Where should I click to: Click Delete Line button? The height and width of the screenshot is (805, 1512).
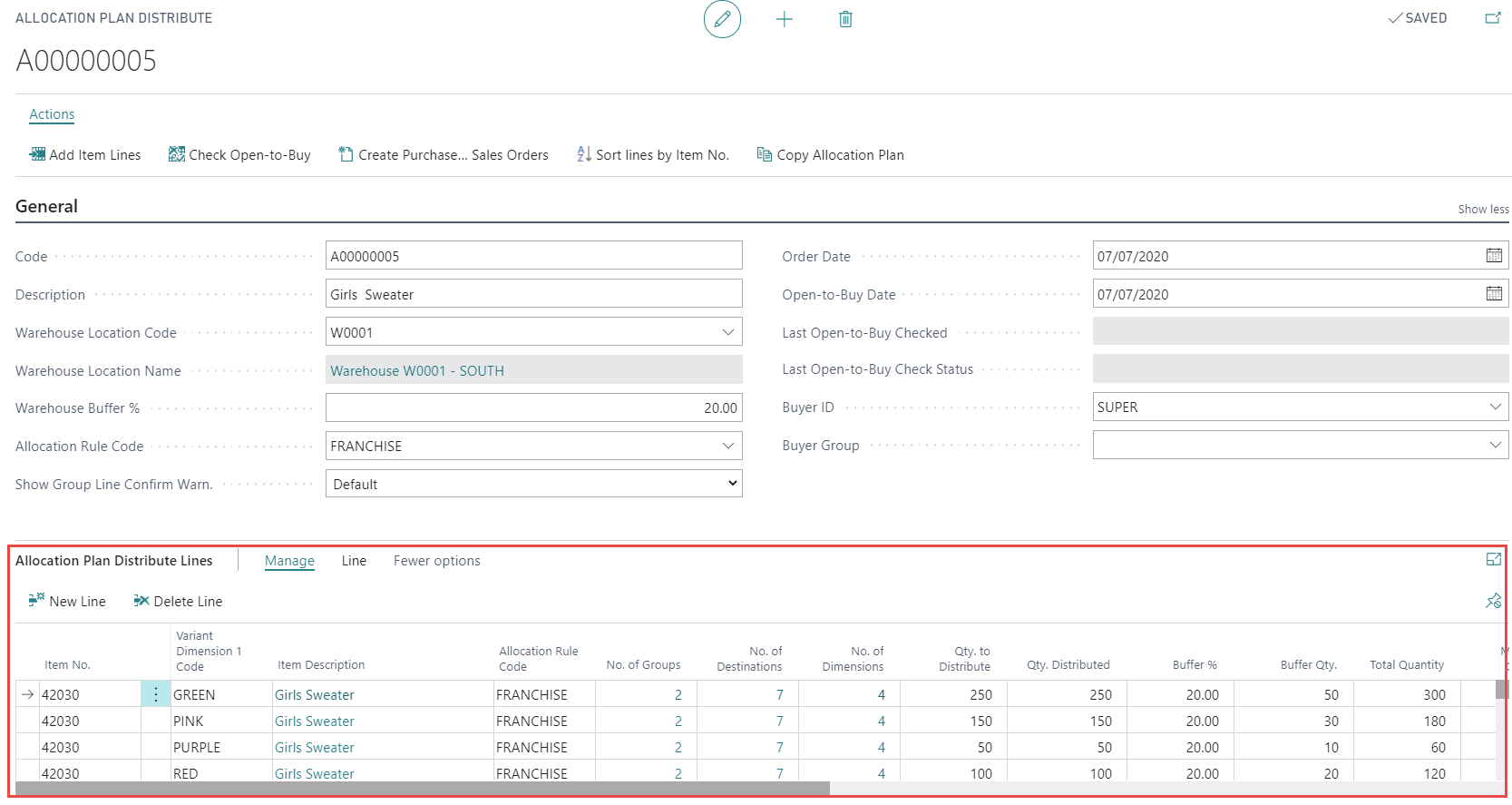point(178,601)
